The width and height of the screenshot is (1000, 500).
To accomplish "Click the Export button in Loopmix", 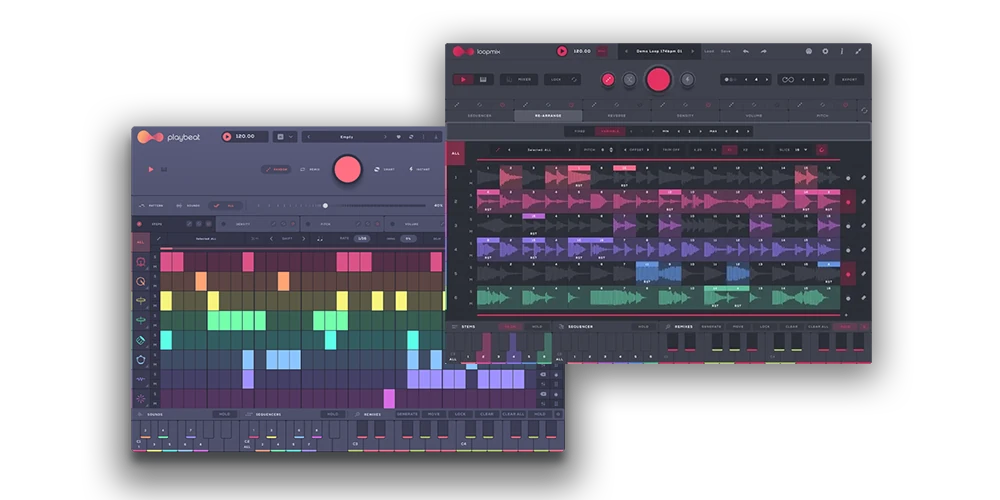I will [x=849, y=80].
